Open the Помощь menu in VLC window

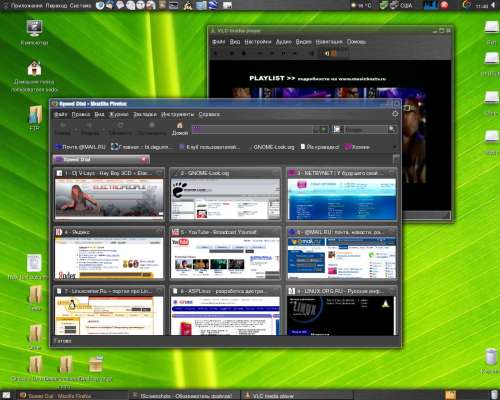[x=356, y=42]
